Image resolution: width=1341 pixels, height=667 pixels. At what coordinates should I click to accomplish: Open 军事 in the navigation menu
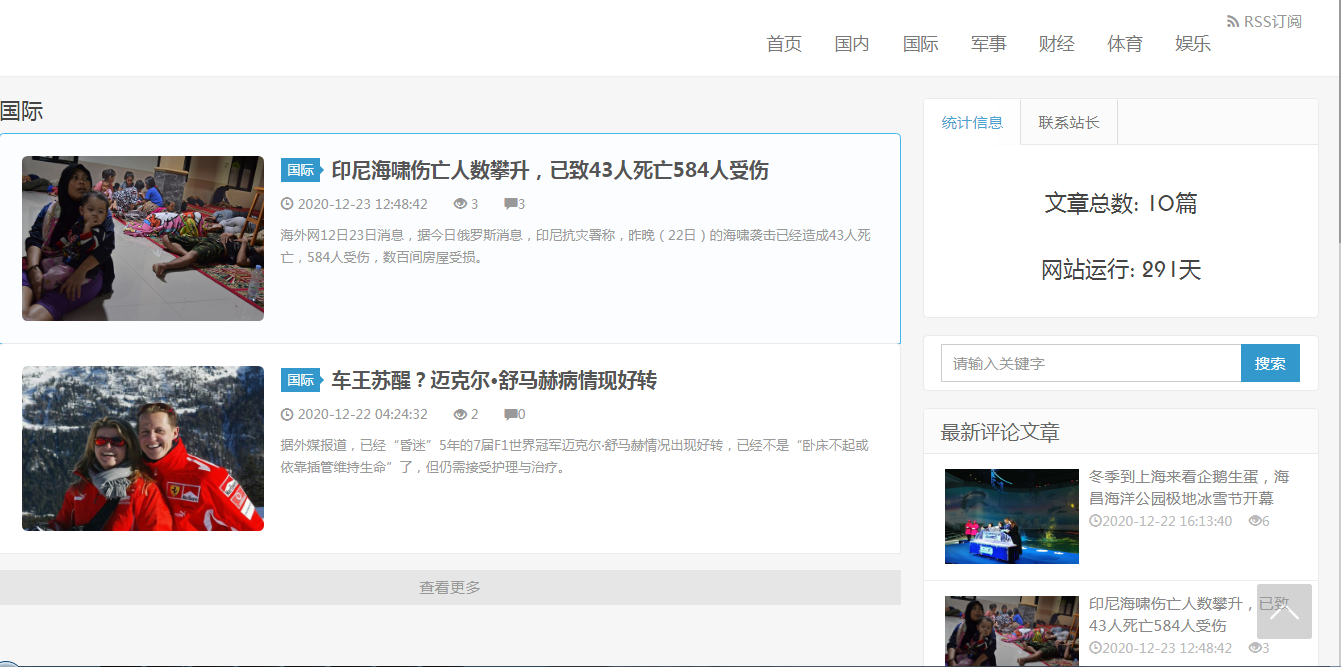988,44
